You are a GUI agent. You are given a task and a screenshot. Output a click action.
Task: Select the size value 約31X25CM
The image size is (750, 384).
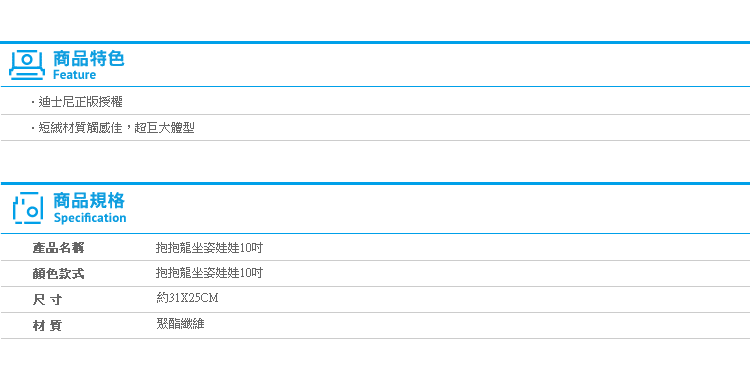coord(188,298)
